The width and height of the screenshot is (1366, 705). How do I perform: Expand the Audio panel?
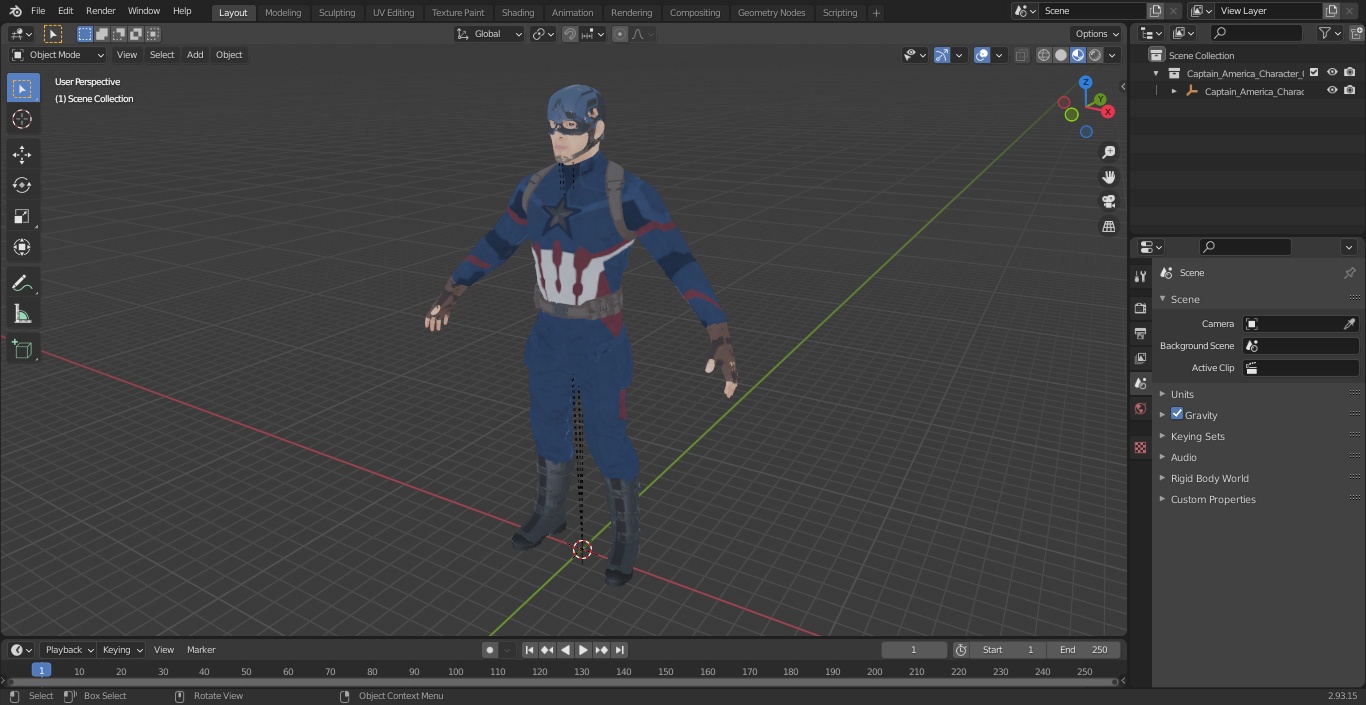coord(1184,457)
